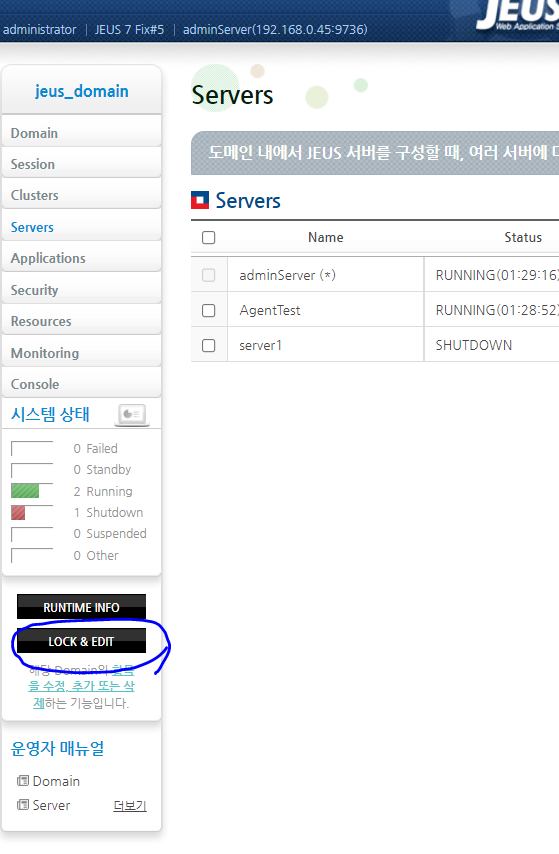
Task: Click the 더보기 more link
Action: 130,806
